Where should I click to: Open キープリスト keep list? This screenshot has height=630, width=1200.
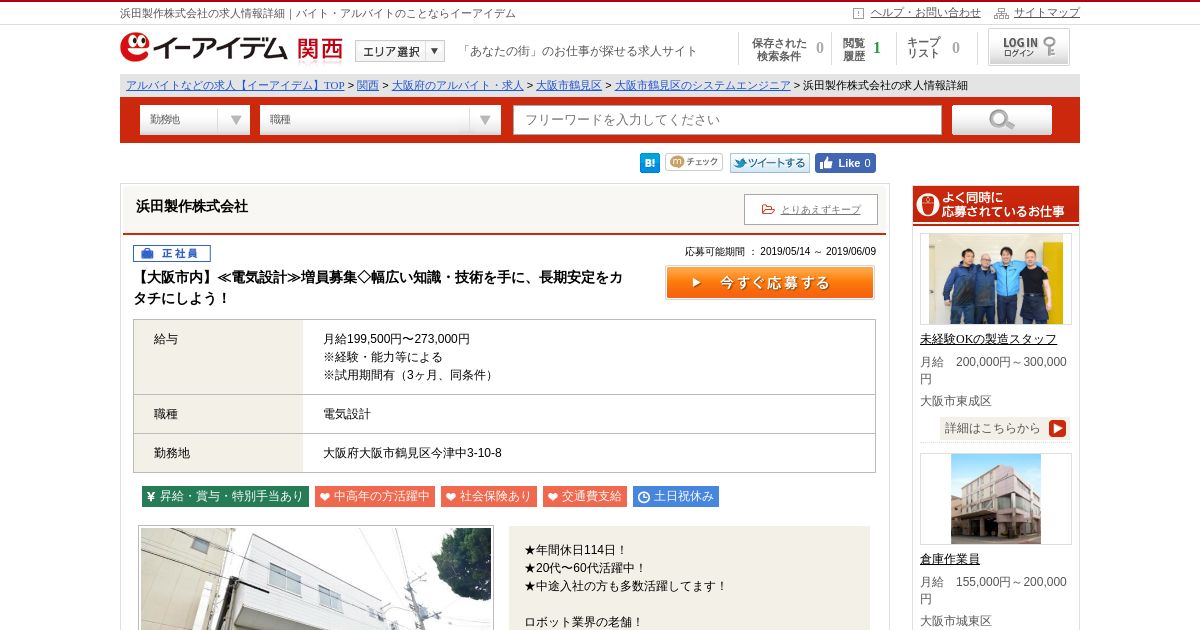933,49
